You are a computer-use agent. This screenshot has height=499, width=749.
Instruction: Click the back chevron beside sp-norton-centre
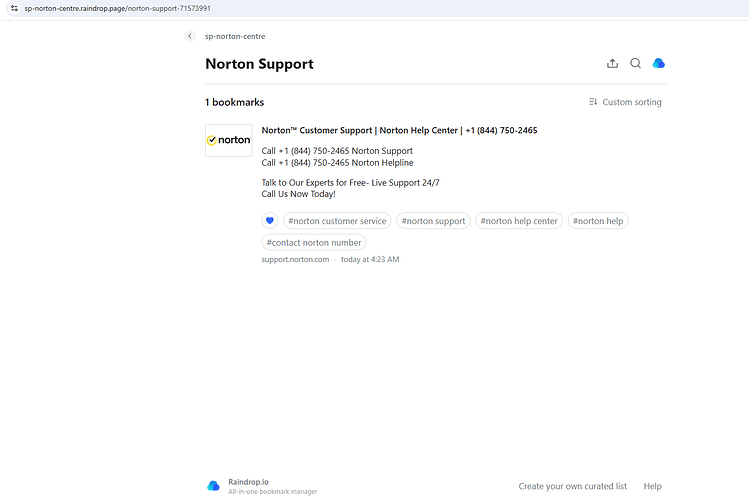coord(190,36)
